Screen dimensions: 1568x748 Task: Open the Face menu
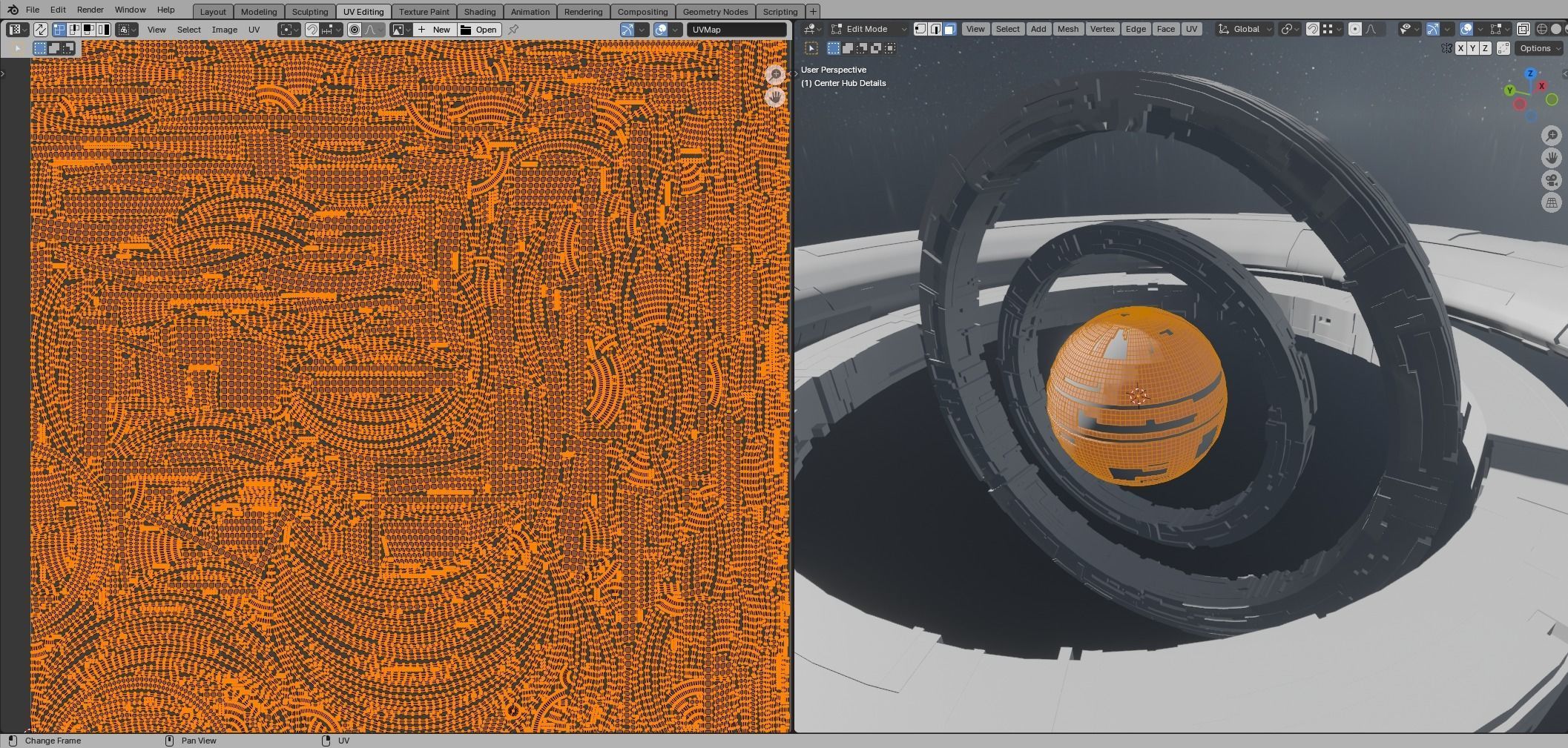pos(1166,29)
